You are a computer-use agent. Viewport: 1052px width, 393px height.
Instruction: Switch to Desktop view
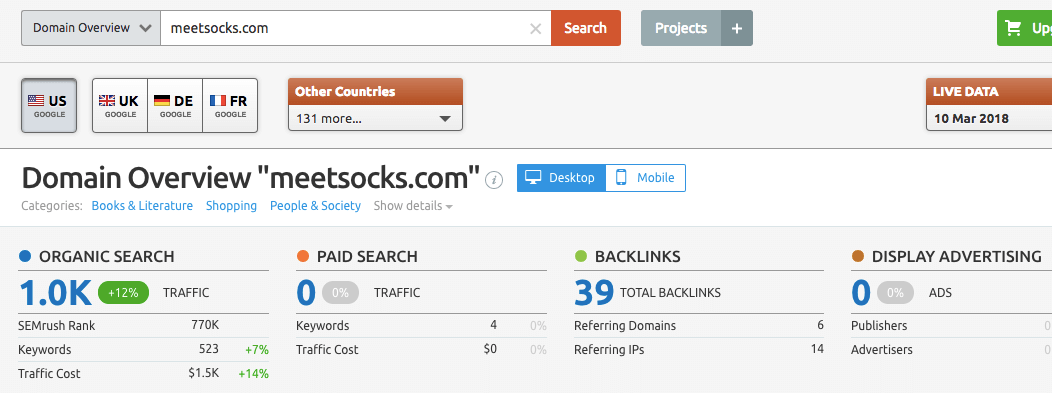[561, 178]
